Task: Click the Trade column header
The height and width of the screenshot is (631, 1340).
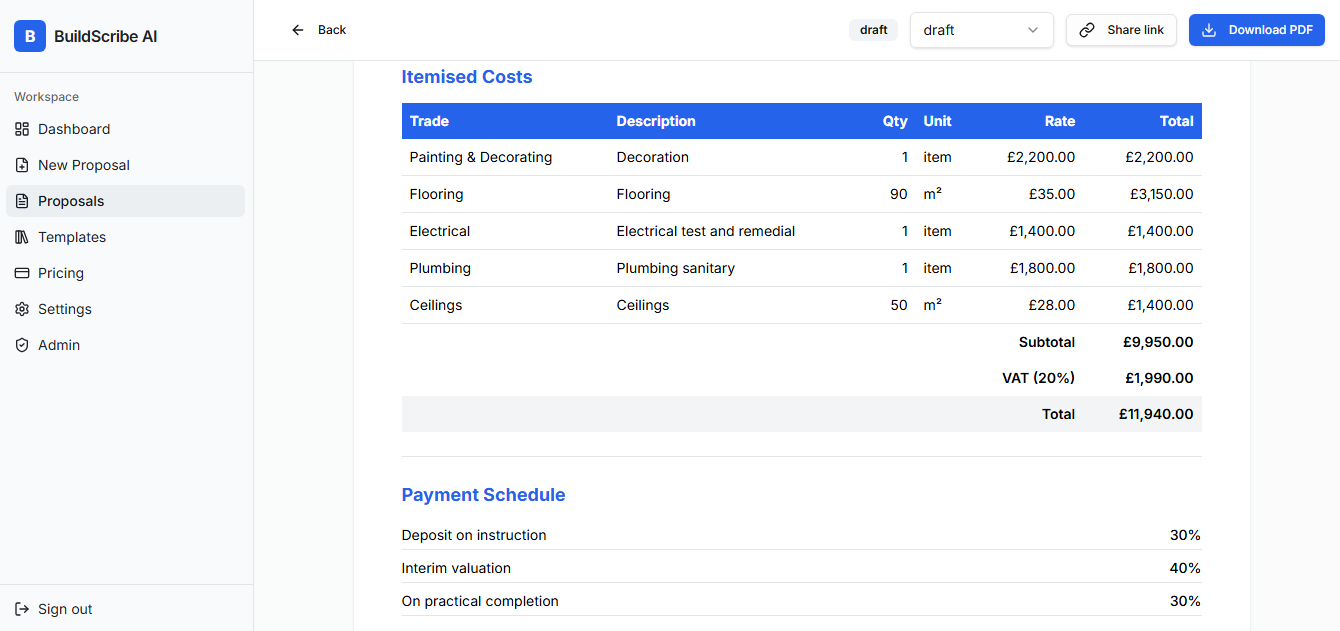Action: (x=429, y=121)
